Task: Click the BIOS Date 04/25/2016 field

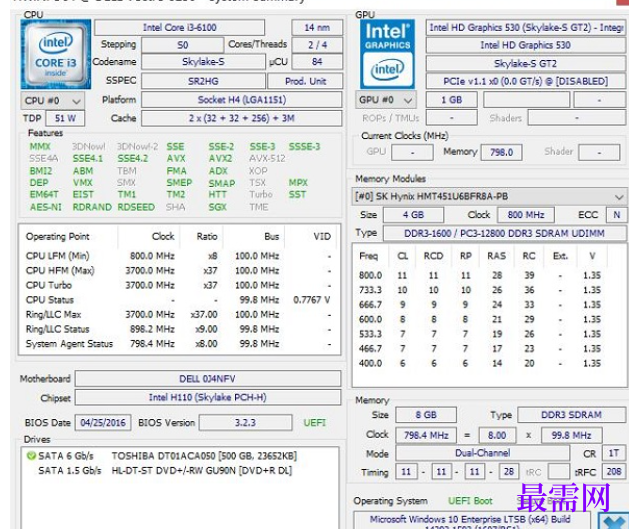Action: (103, 423)
